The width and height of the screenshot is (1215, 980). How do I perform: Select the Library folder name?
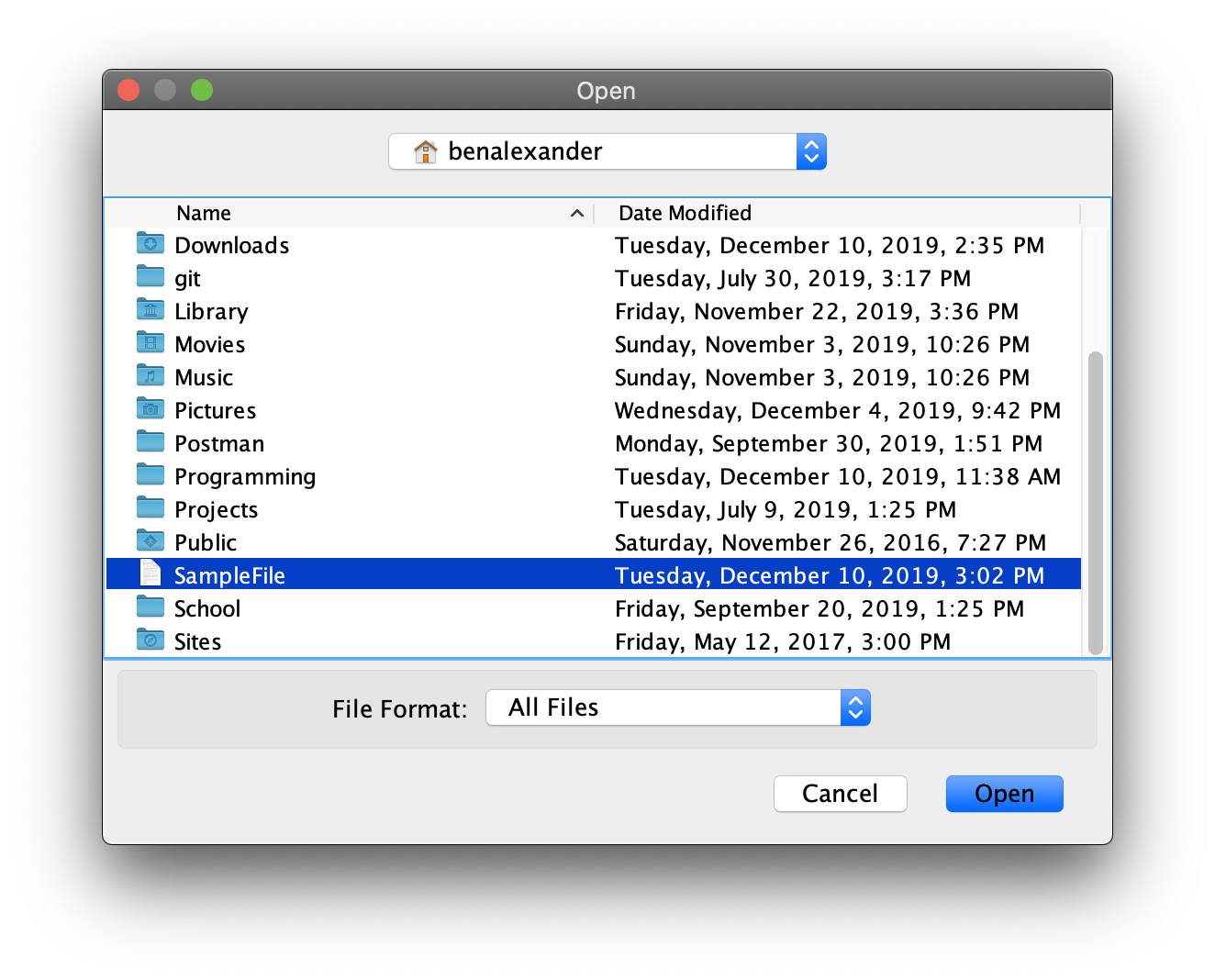[x=211, y=312]
